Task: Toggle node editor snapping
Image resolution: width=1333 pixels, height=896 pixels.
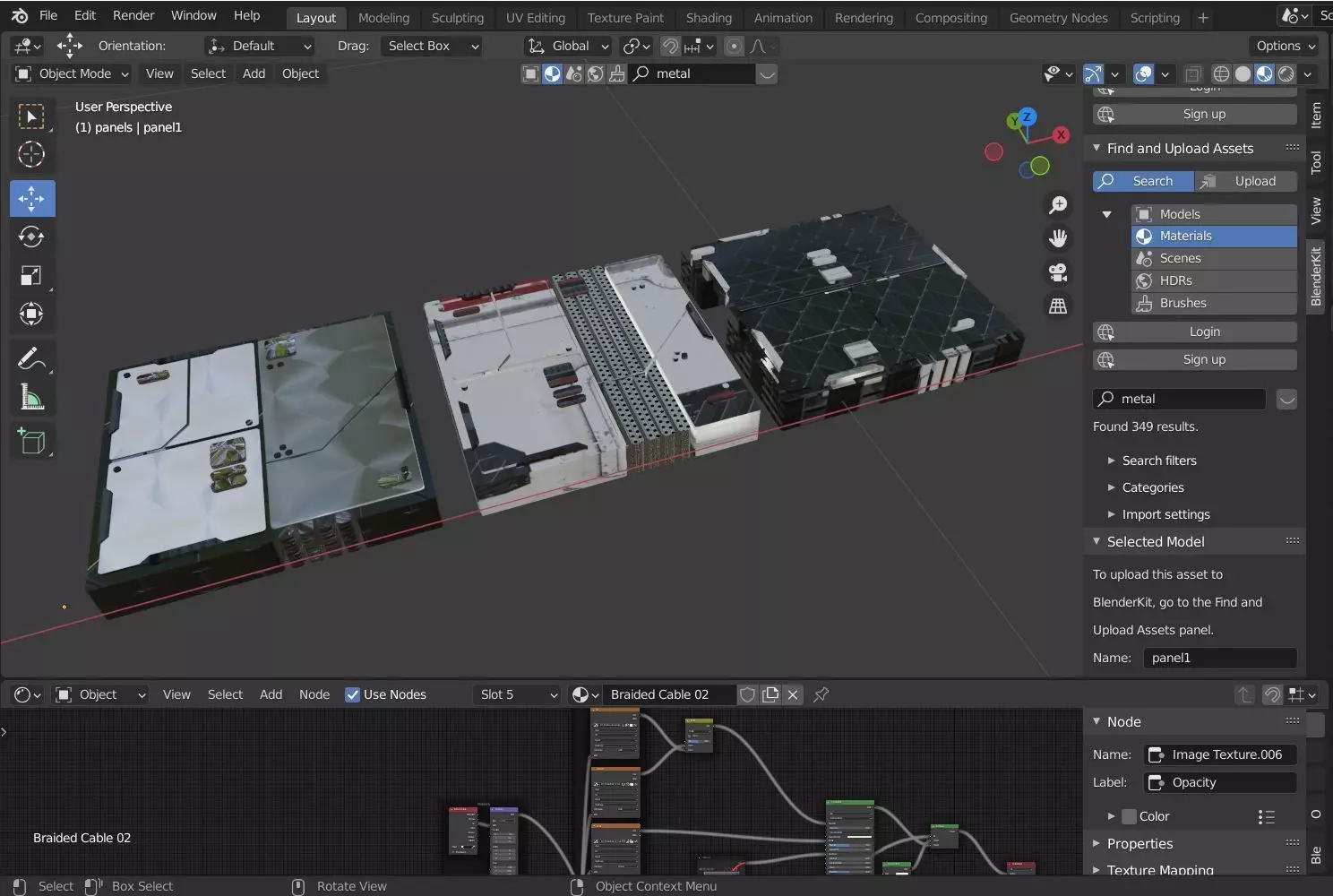Action: click(x=1272, y=694)
